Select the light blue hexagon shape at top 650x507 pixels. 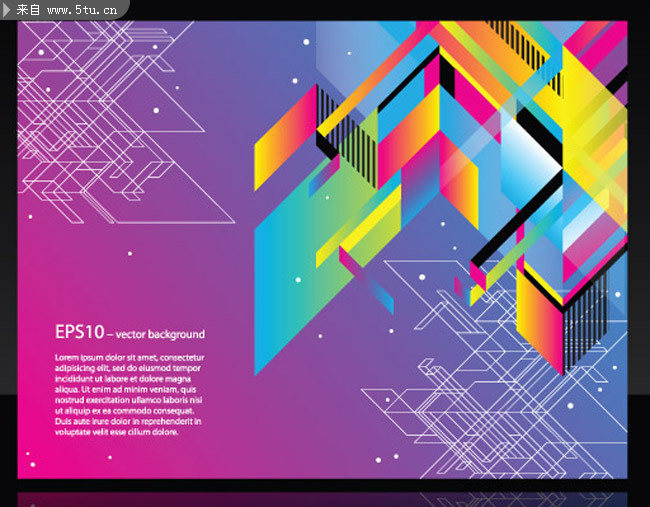coord(350,50)
